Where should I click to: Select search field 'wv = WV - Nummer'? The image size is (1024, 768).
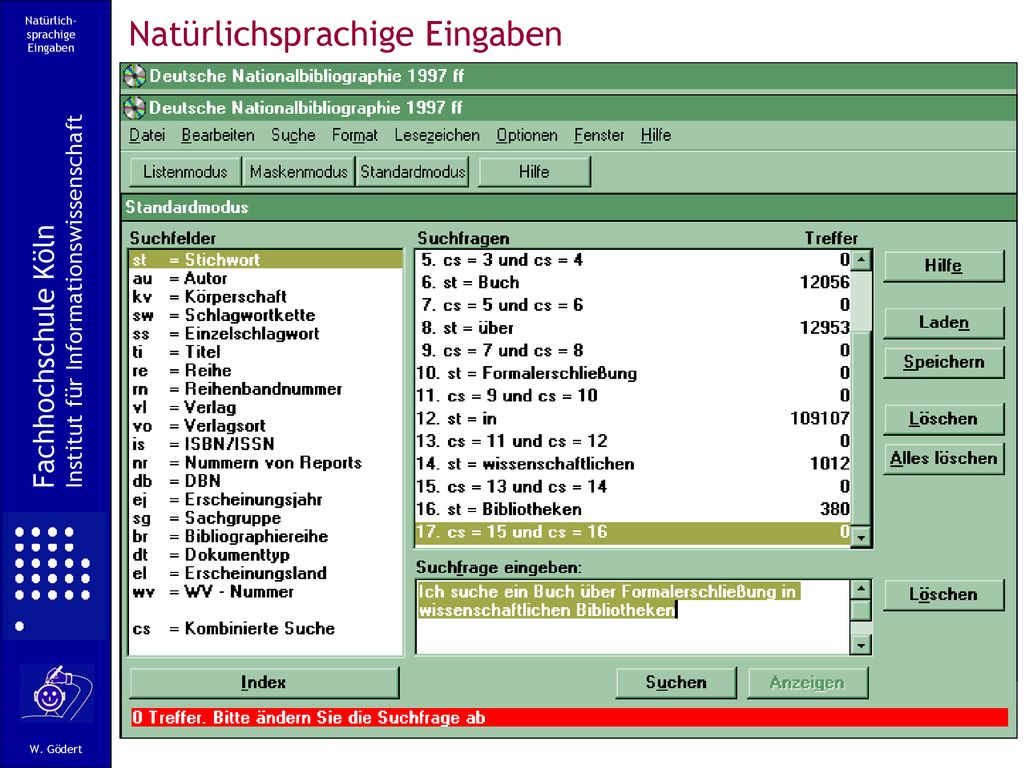[x=266, y=592]
